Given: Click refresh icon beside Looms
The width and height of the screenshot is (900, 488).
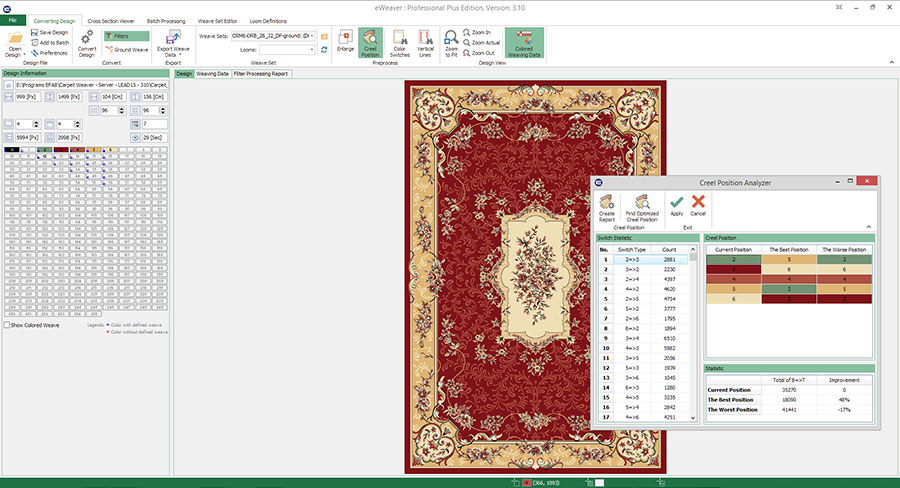Looking at the screenshot, I should click(324, 50).
